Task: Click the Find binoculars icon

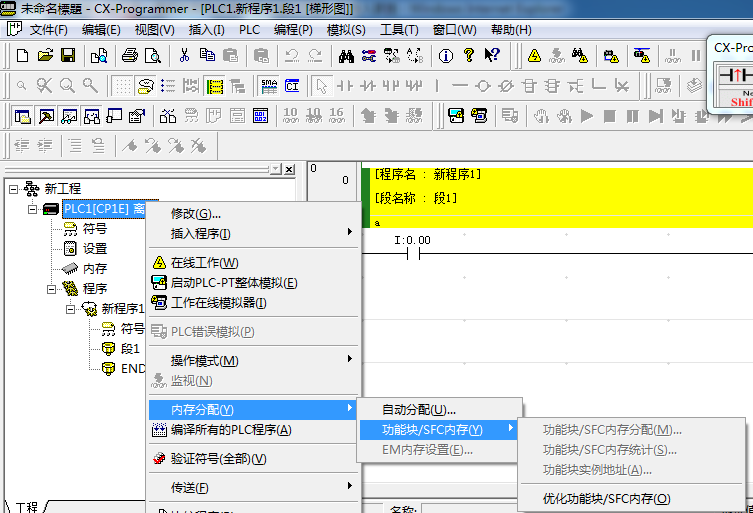Action: tap(346, 55)
